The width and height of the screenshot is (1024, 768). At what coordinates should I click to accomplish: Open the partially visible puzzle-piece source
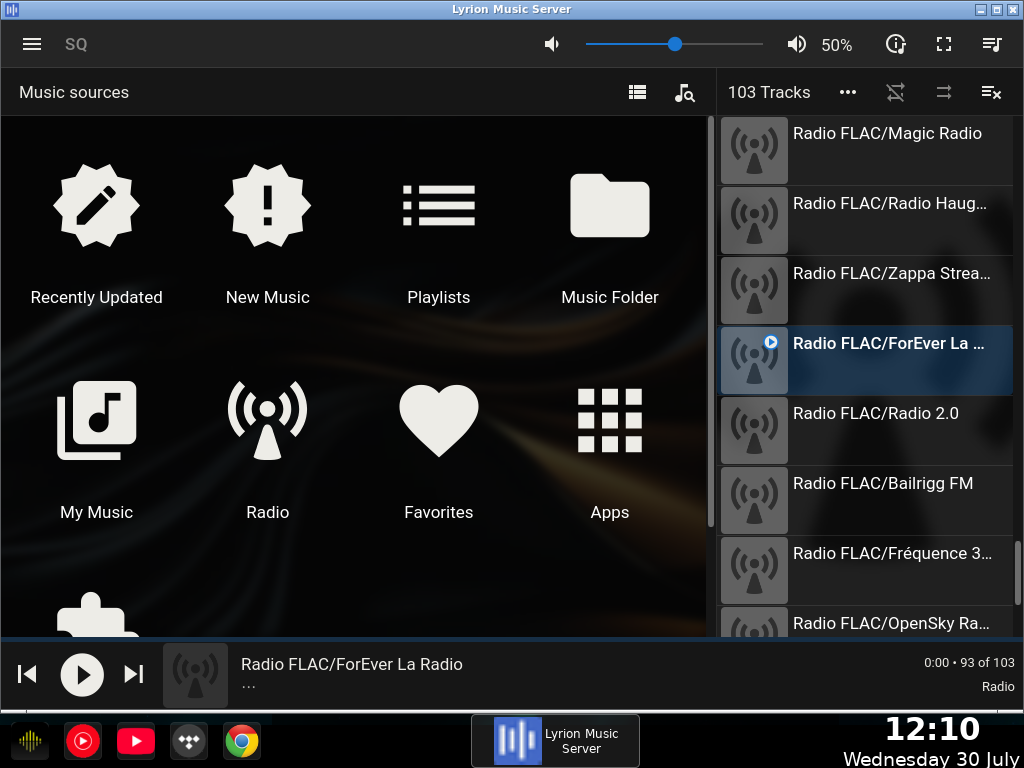pyautogui.click(x=97, y=615)
